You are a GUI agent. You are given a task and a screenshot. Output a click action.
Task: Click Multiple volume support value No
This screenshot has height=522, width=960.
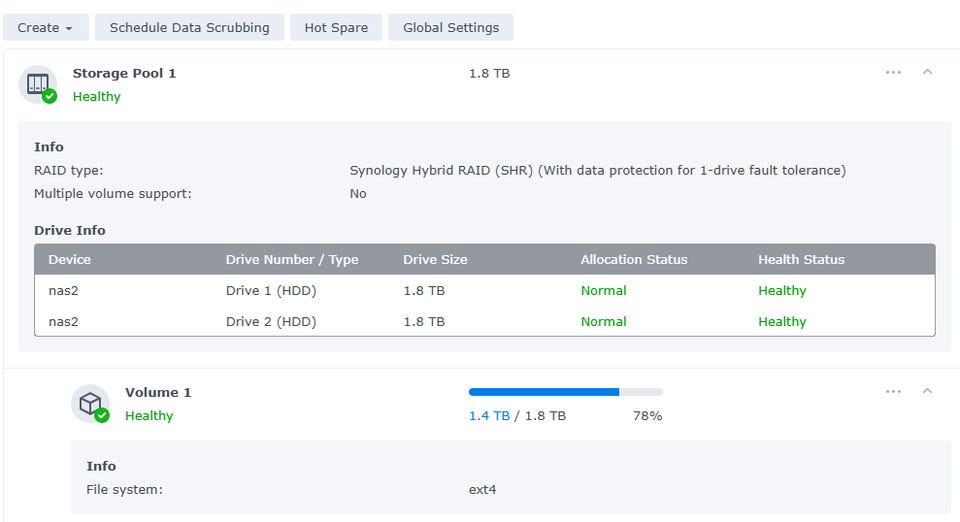tap(358, 193)
